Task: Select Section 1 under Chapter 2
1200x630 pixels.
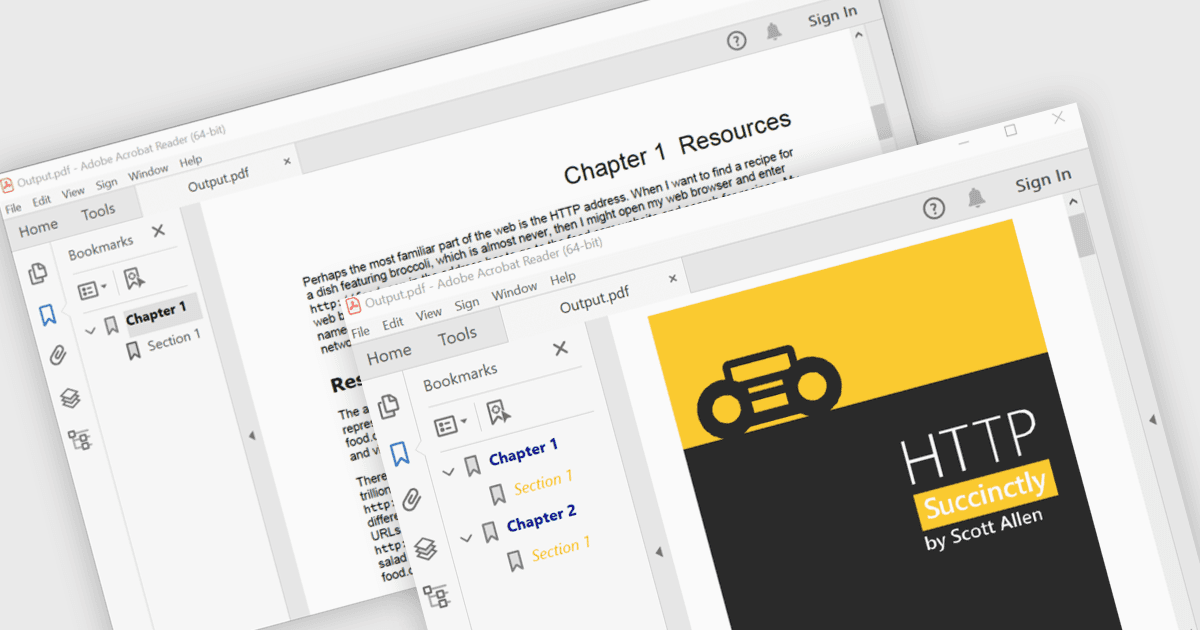Action: click(561, 549)
